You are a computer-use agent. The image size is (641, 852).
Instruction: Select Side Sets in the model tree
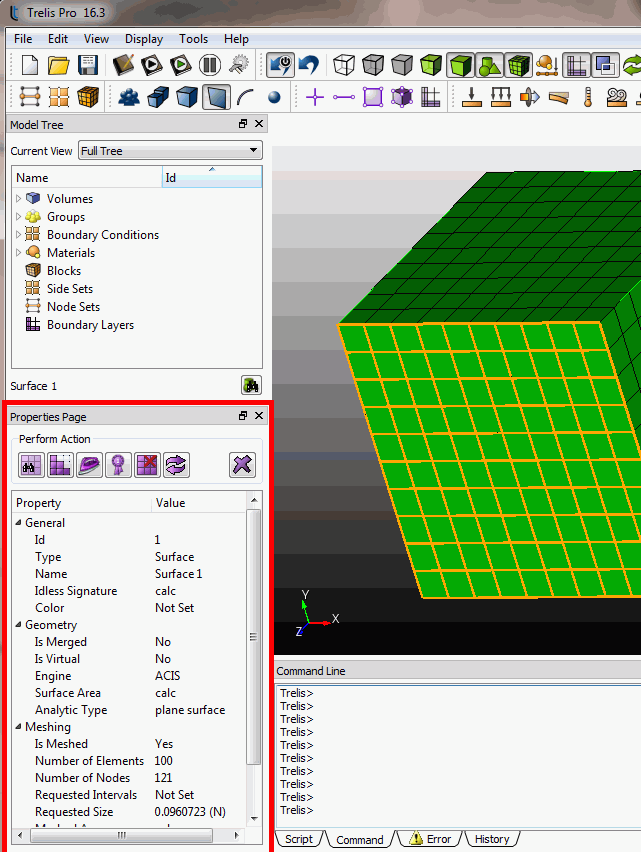pyautogui.click(x=72, y=289)
